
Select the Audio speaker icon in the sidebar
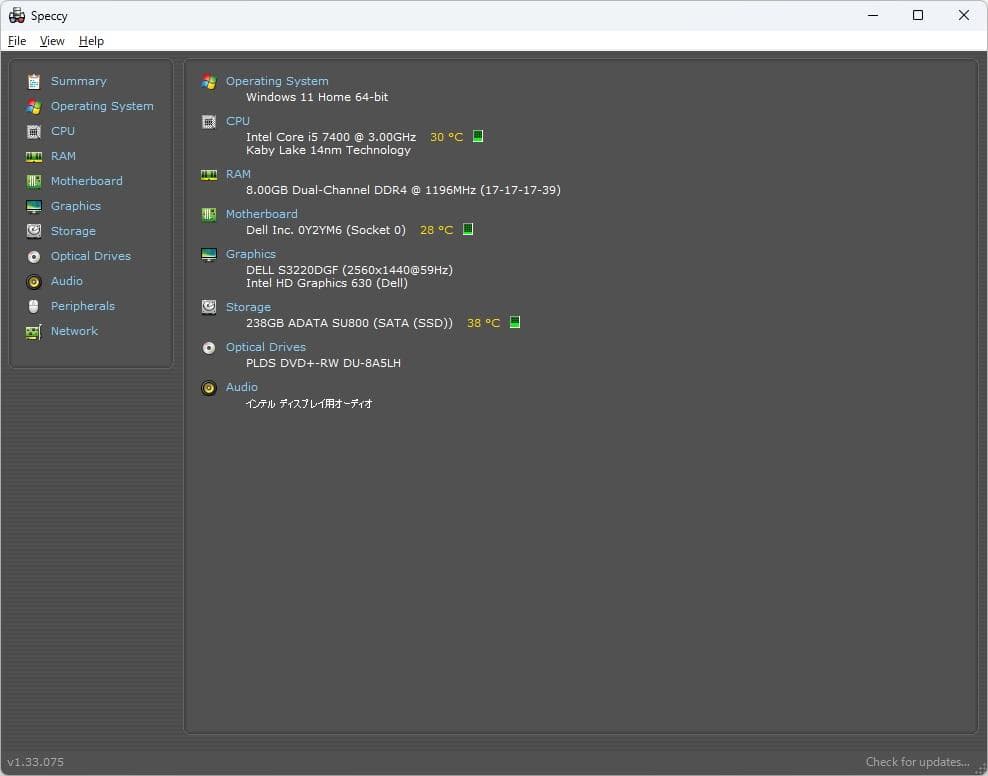click(x=34, y=281)
